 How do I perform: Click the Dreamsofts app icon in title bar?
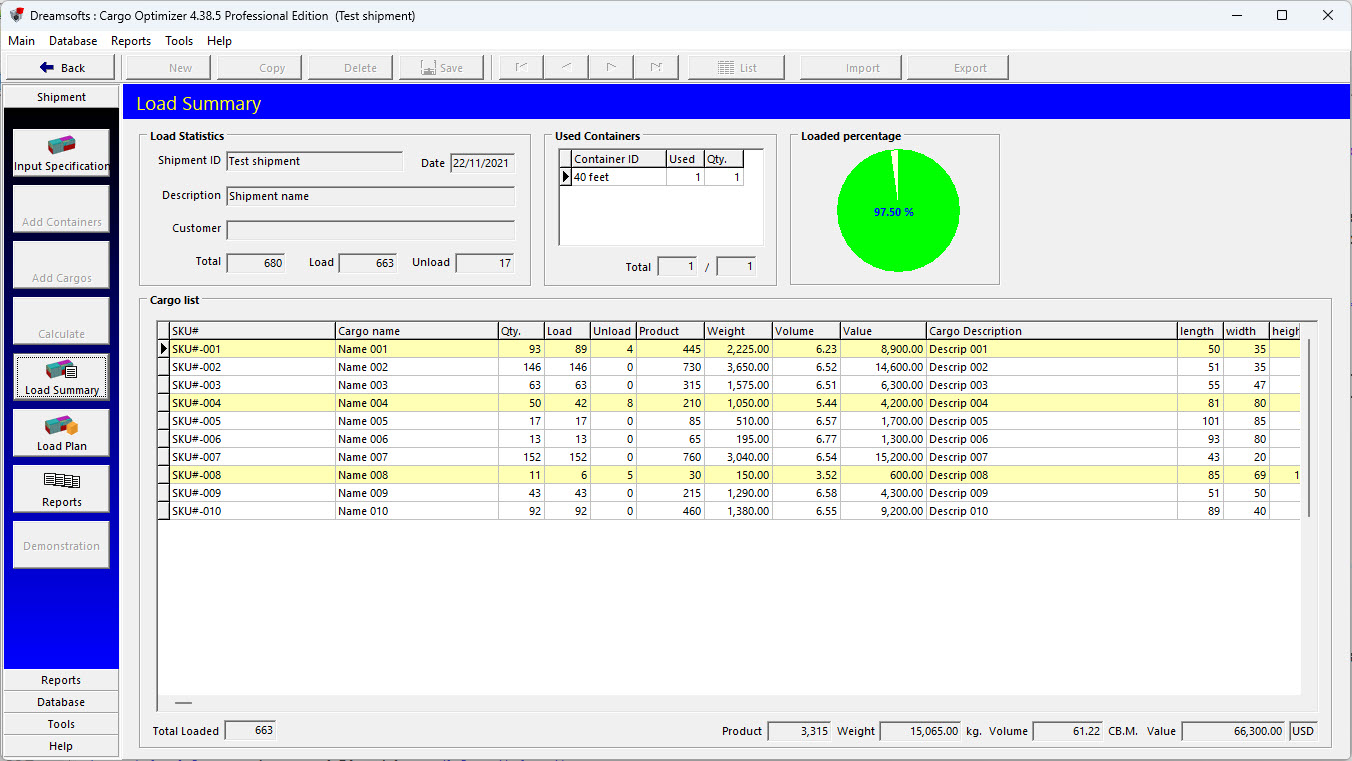click(16, 15)
